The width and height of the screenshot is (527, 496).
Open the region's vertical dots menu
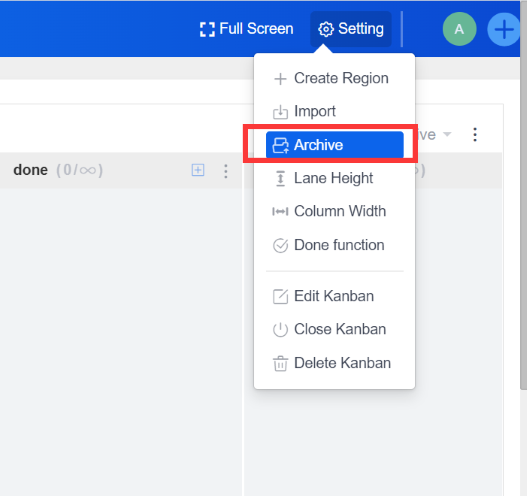click(x=475, y=134)
